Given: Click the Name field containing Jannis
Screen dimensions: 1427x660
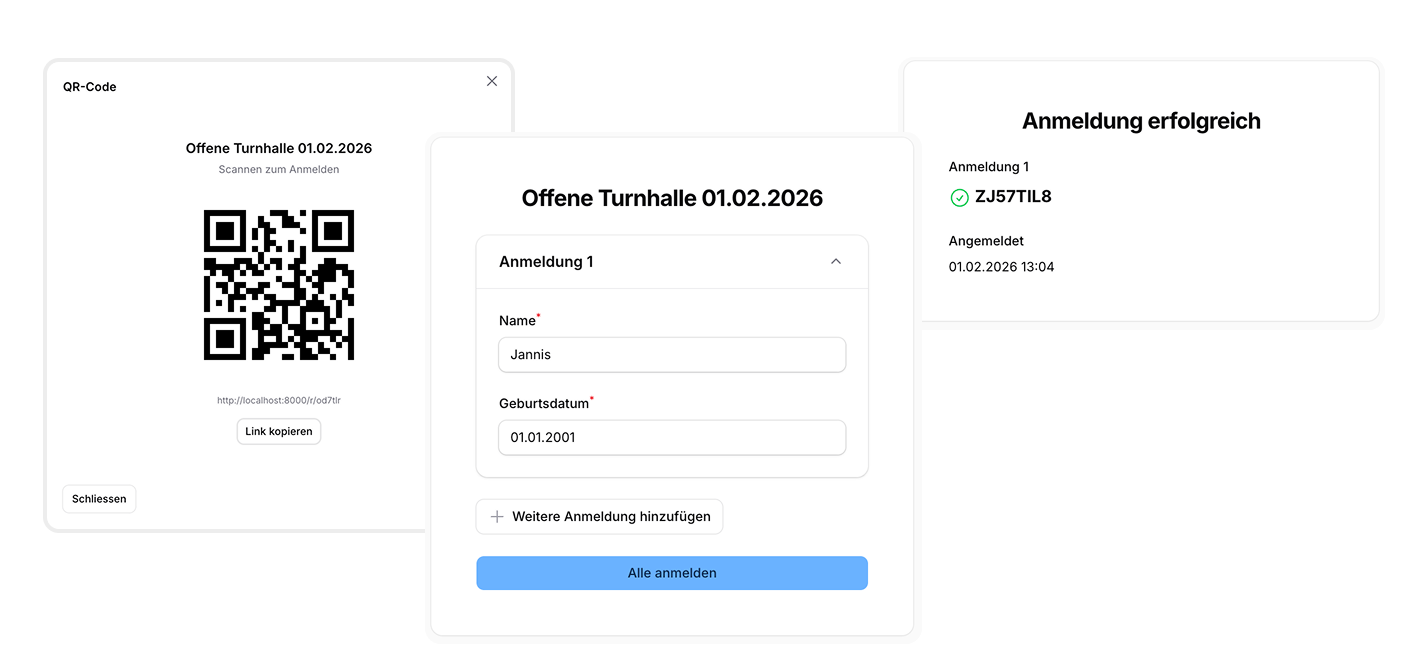Looking at the screenshot, I should 671,354.
